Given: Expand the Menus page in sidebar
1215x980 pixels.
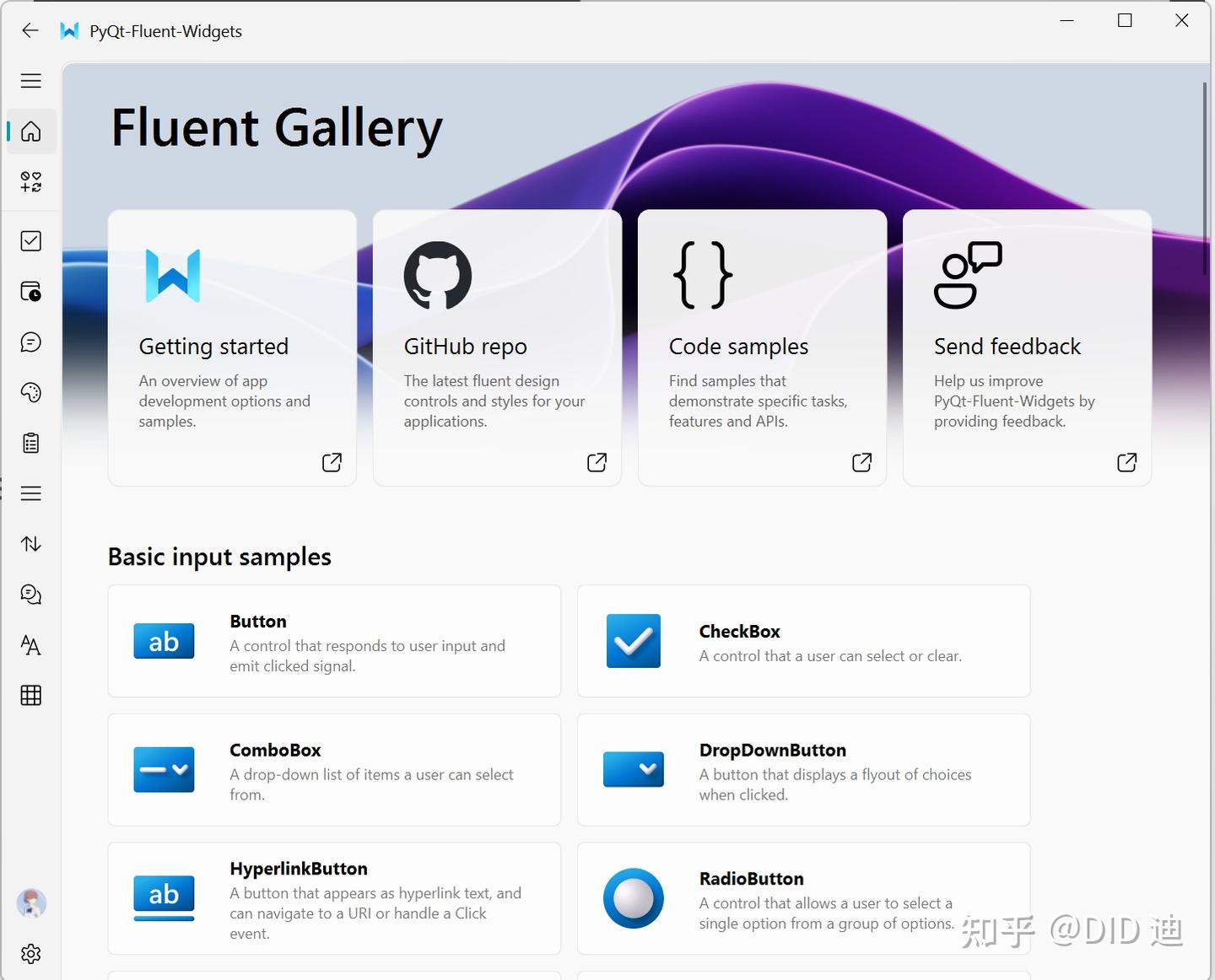Looking at the screenshot, I should tap(30, 493).
